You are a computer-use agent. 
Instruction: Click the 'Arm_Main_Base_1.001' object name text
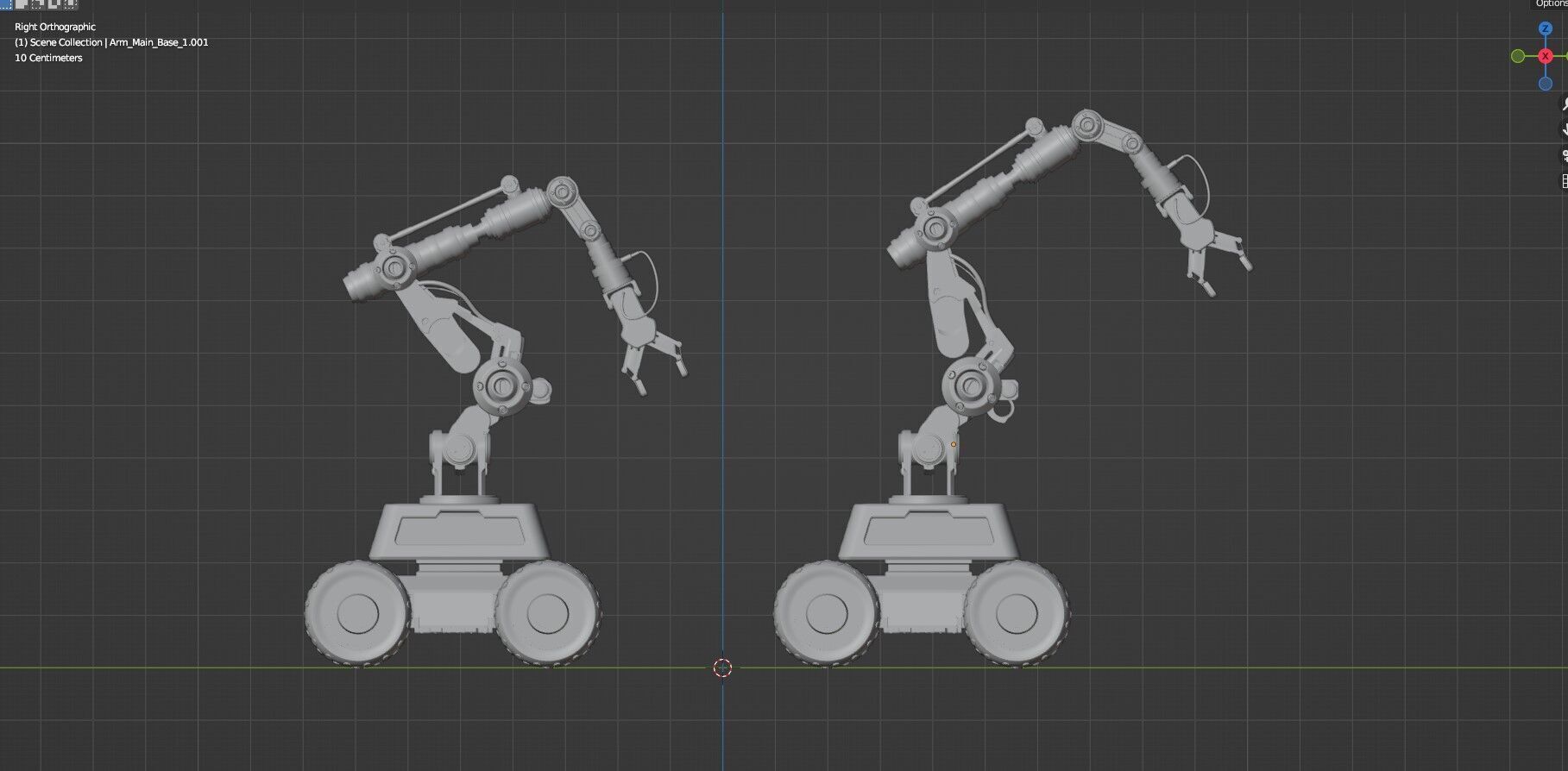(x=159, y=42)
